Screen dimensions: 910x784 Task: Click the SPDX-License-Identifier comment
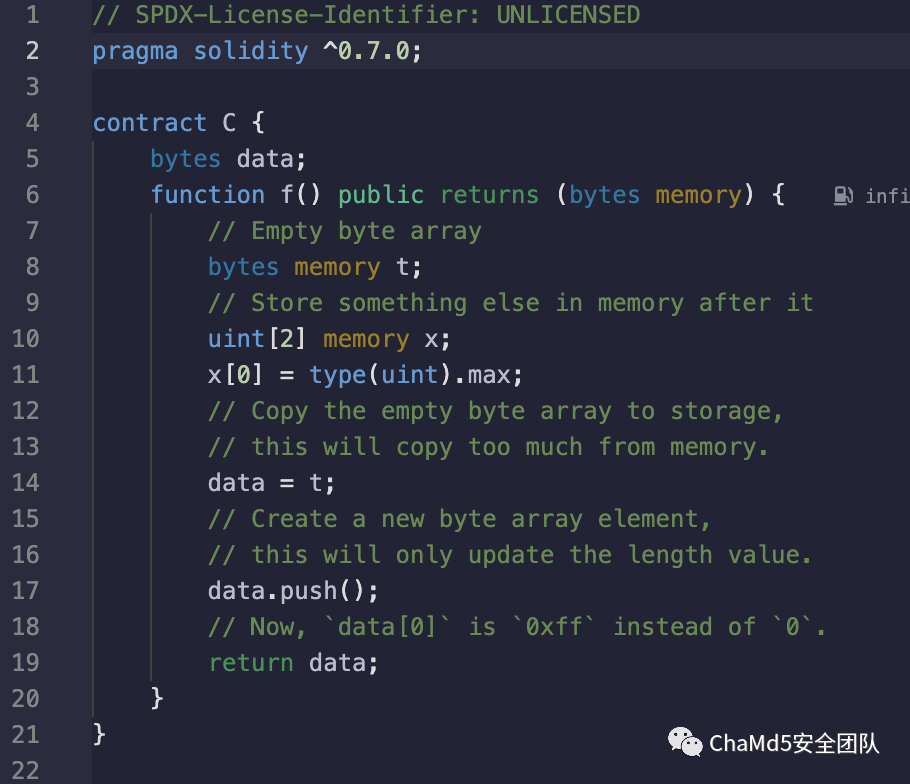click(x=366, y=15)
